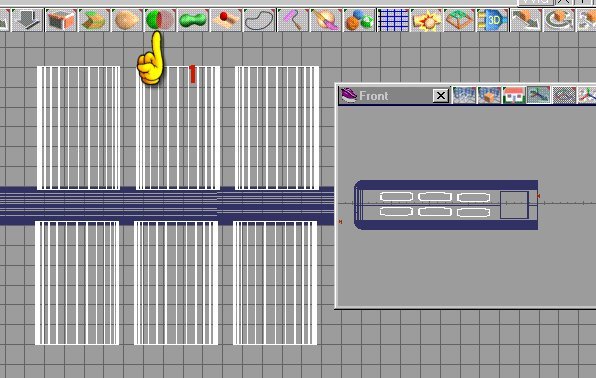Select the pink paint roller tool

[x=292, y=19]
